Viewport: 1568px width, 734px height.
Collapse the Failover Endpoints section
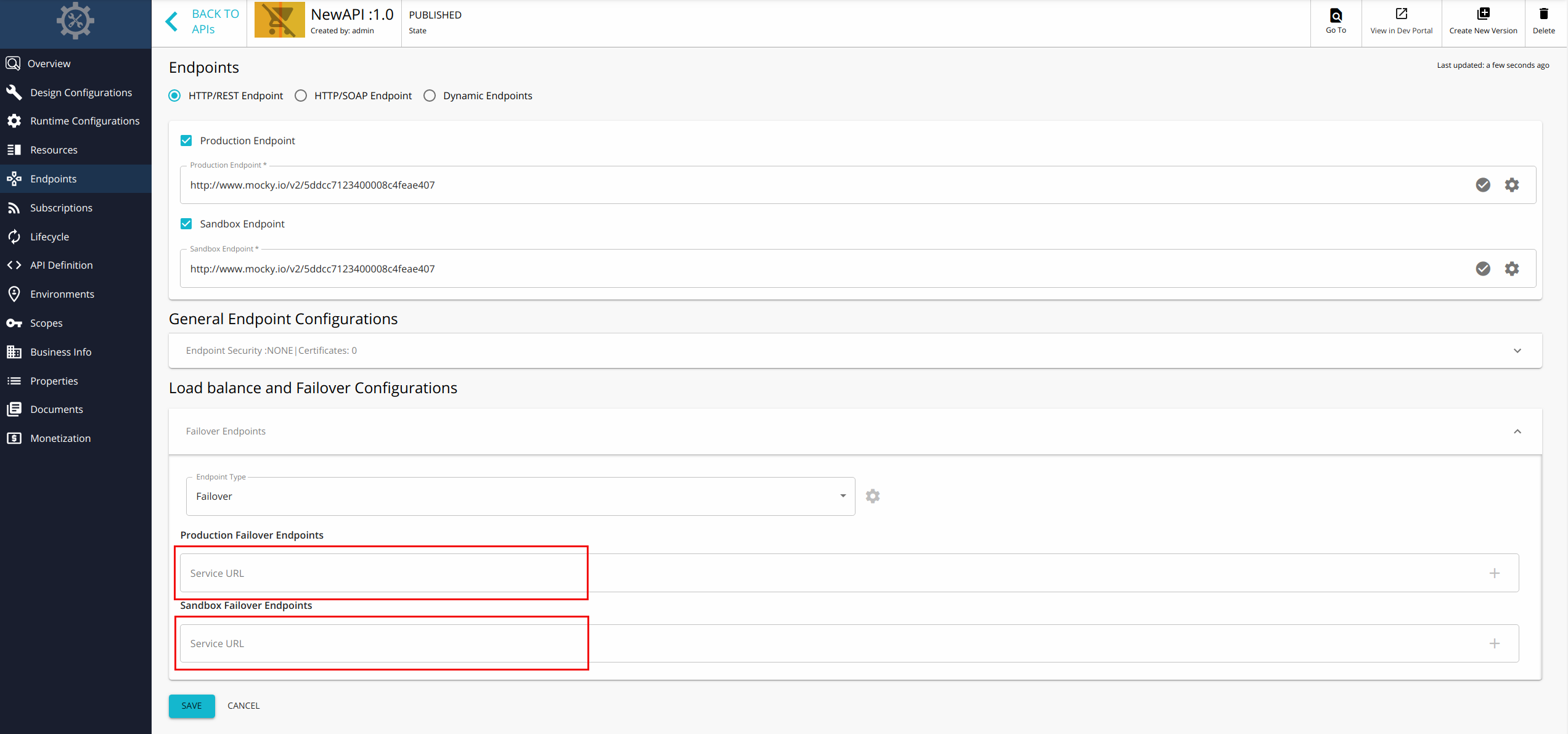click(x=1517, y=431)
